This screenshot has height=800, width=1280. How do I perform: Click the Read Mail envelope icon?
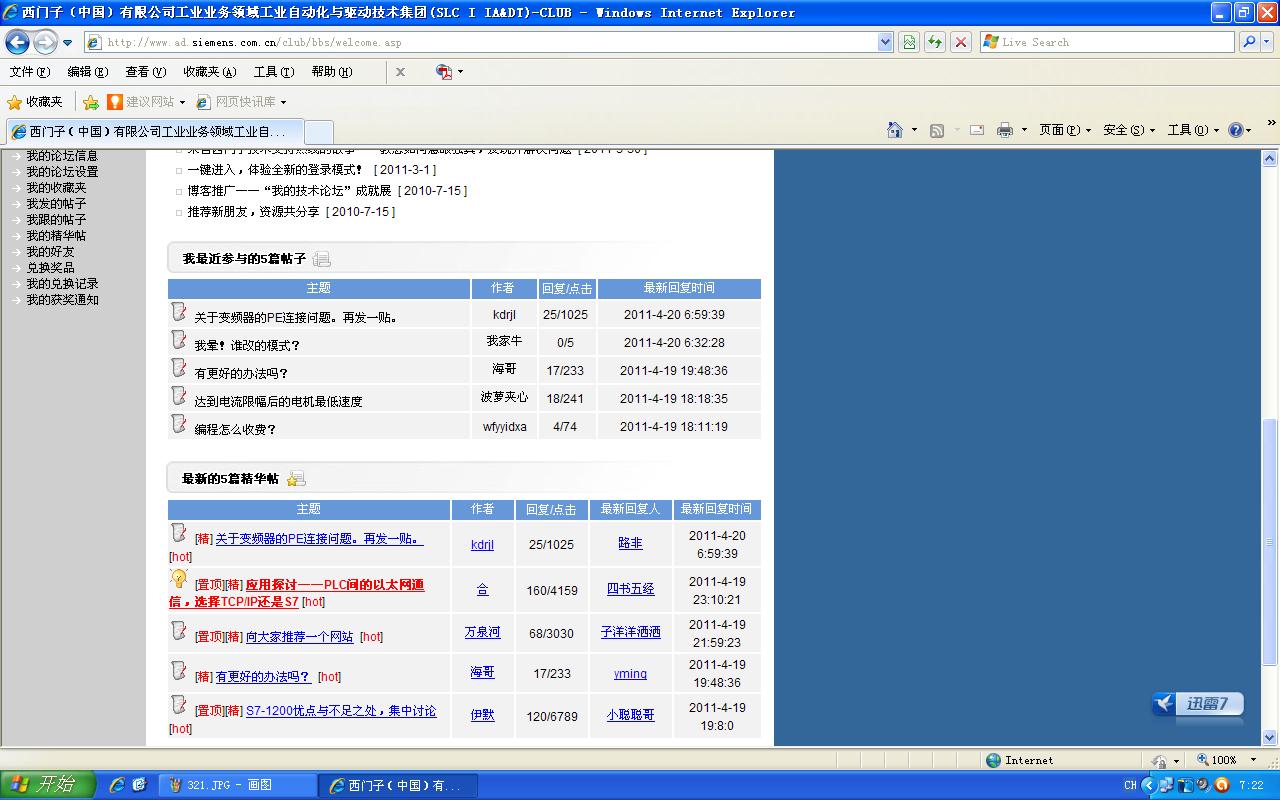click(x=977, y=130)
